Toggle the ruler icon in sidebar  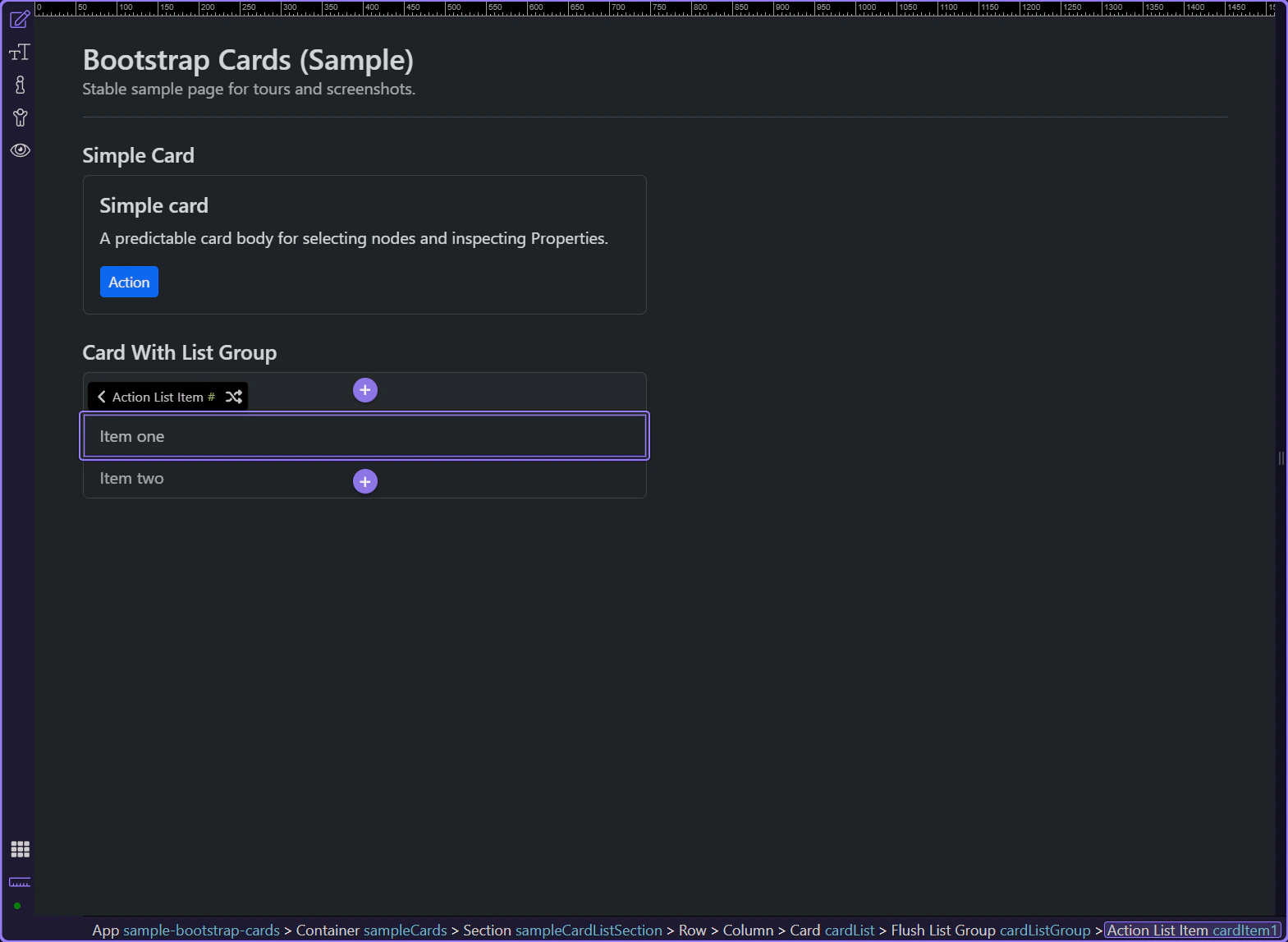[20, 882]
